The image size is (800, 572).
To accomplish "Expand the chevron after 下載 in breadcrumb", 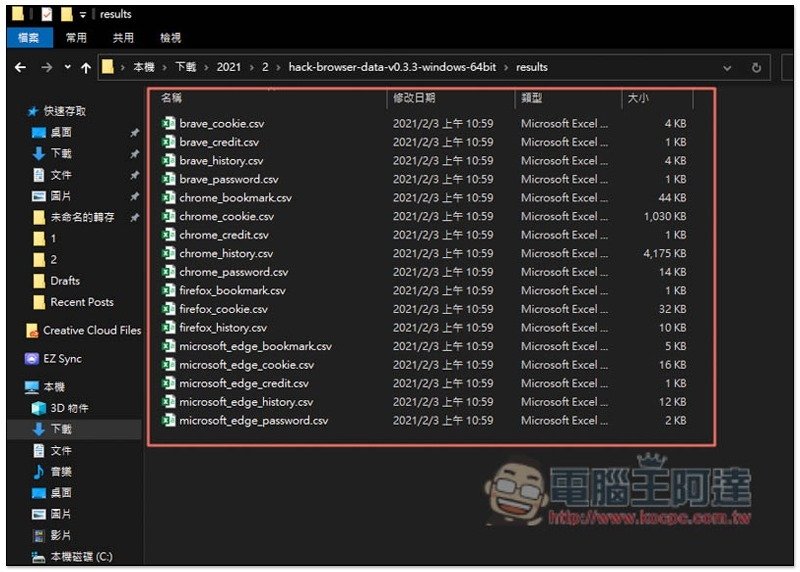I will [206, 68].
